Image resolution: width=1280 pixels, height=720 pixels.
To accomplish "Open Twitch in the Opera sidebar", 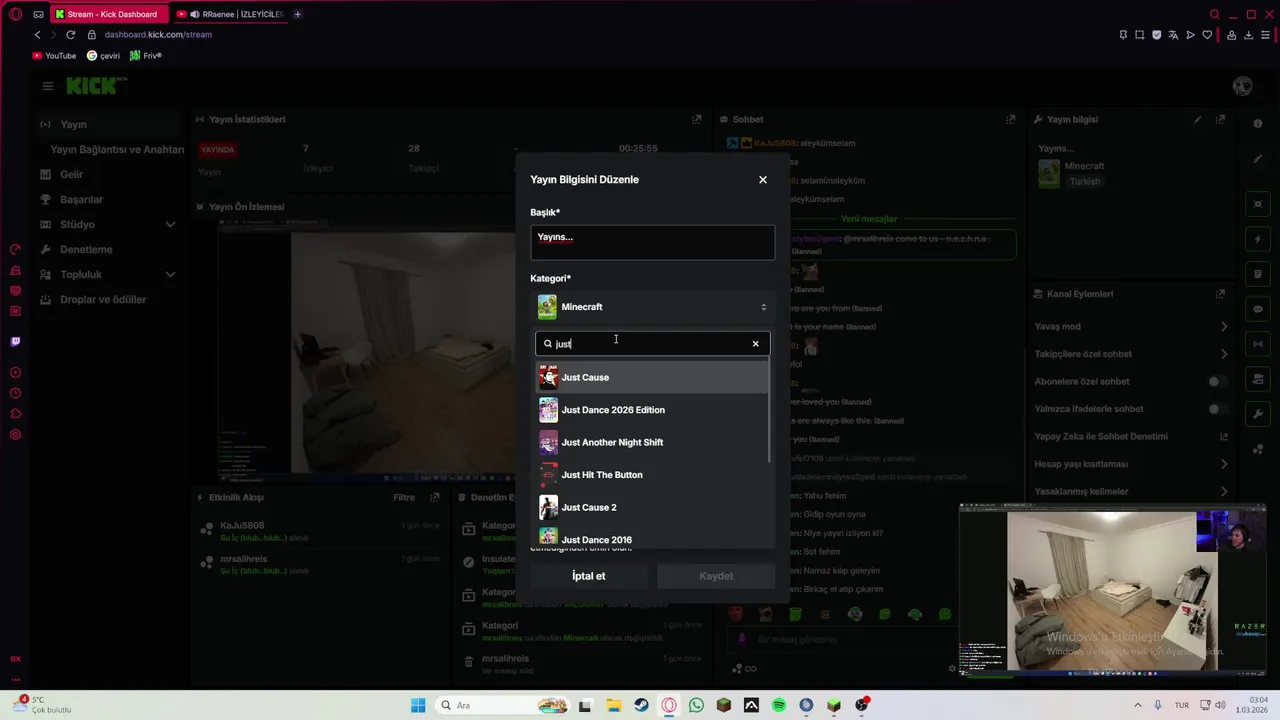I will 15,341.
